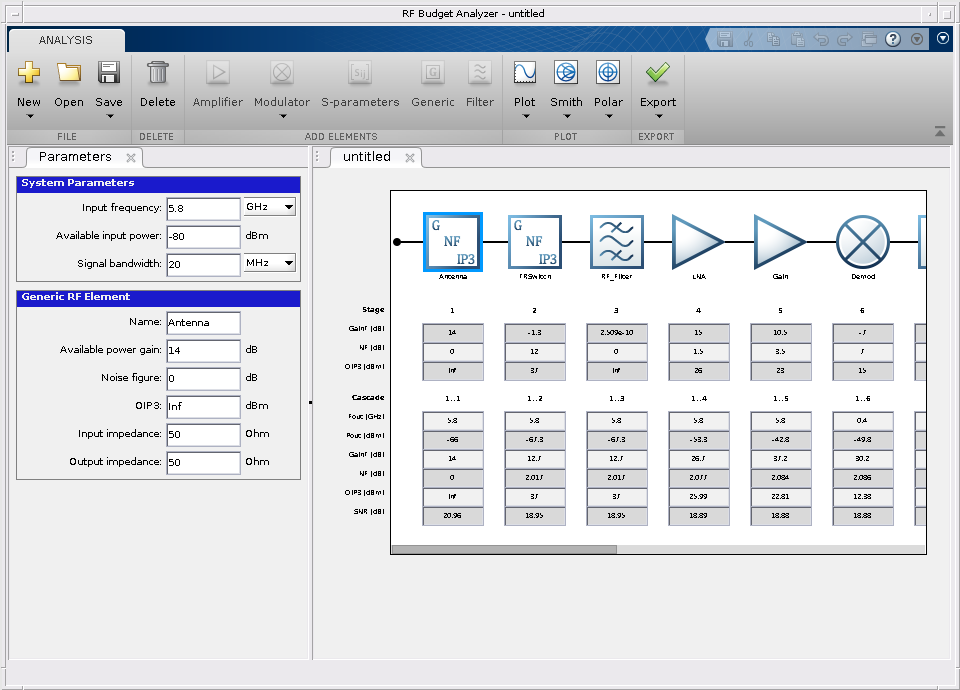Click the Smith chart plot icon
This screenshot has width=960, height=690.
coord(566,73)
